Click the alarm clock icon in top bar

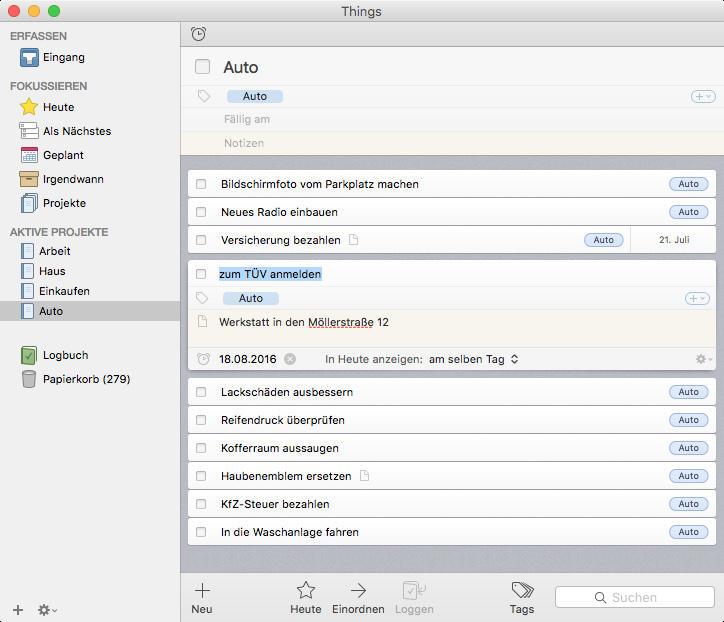point(199,34)
